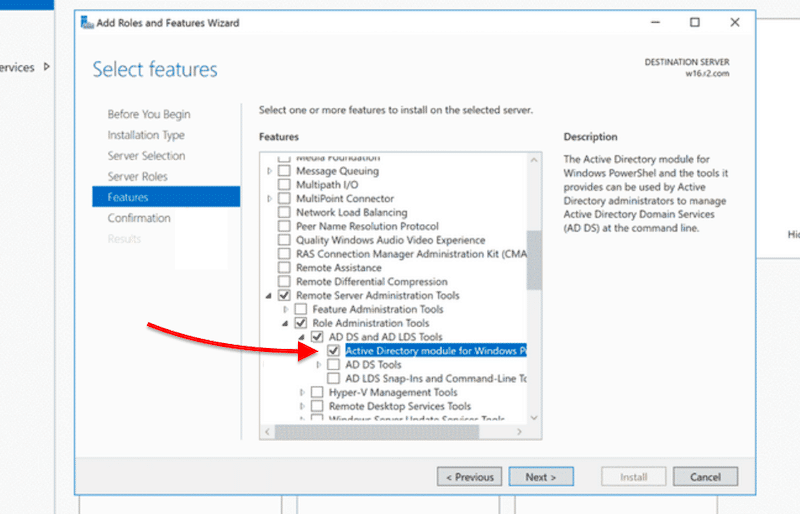Maximize the wizard window
800x514 pixels.
[x=695, y=22]
